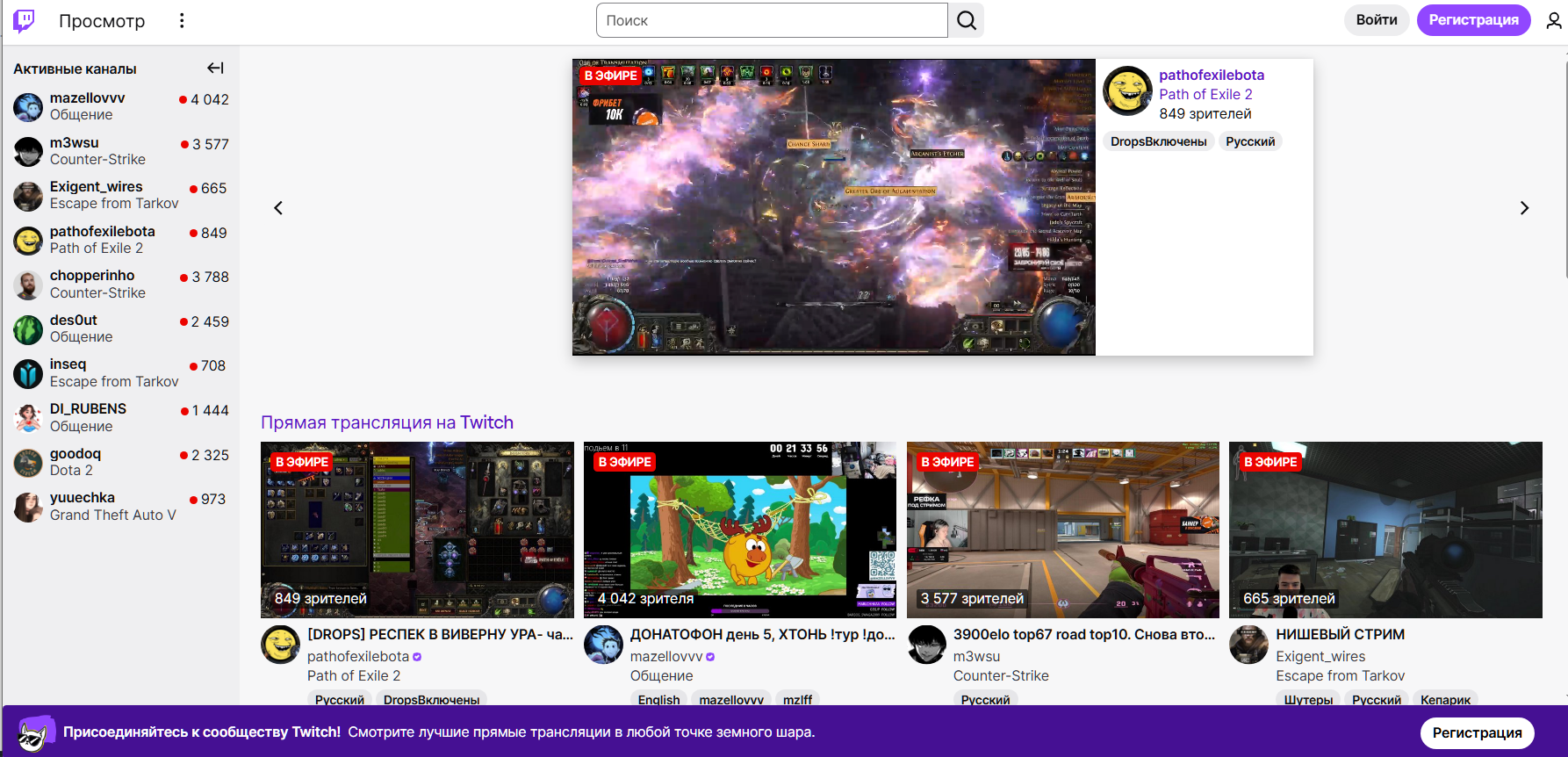Go to previous carousel stream
This screenshot has width=1568, height=757.
click(x=278, y=208)
